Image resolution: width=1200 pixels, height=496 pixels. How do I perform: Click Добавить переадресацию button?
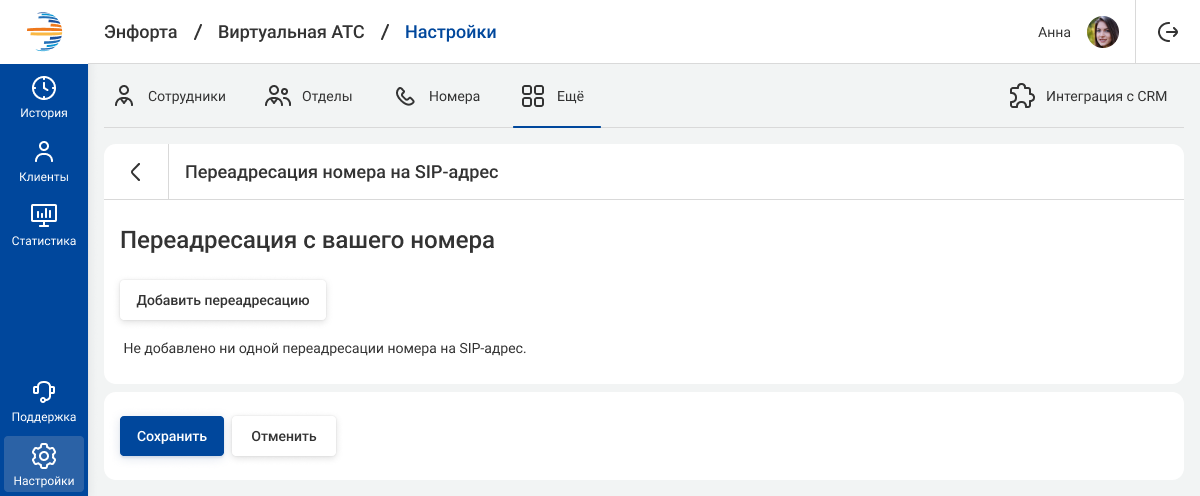223,300
